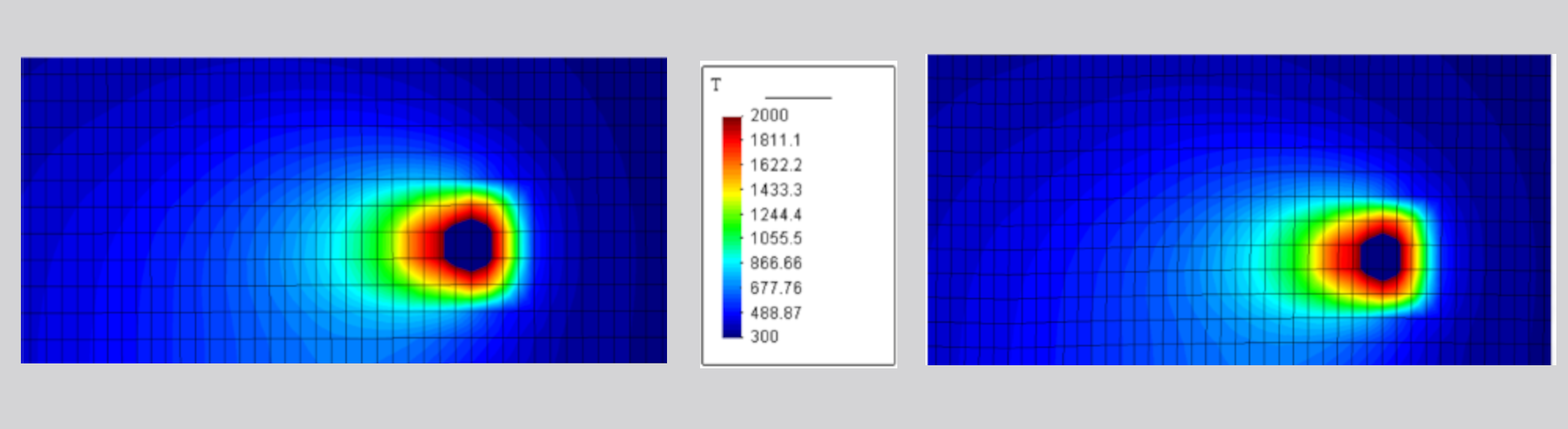
Task: Pick the dark red top of color bar
Action: (x=732, y=121)
